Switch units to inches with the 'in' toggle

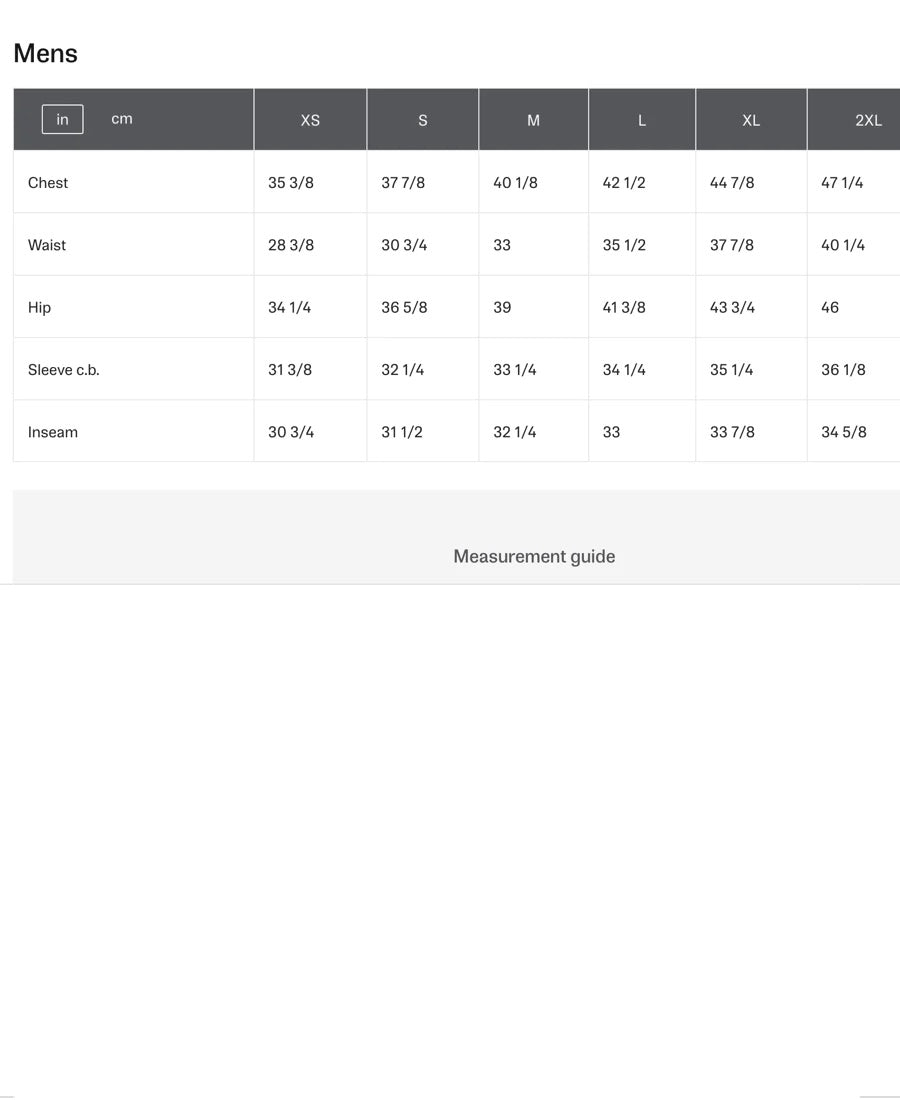[x=62, y=119]
